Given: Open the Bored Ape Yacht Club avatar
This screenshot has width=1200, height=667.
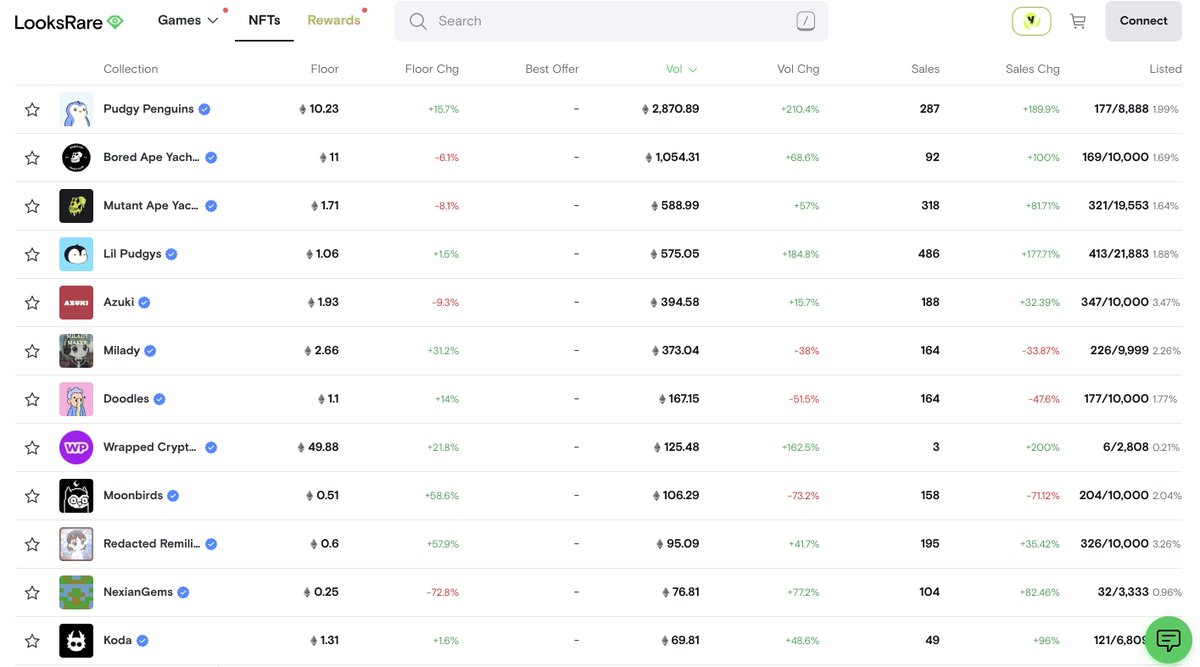Looking at the screenshot, I should tap(76, 157).
